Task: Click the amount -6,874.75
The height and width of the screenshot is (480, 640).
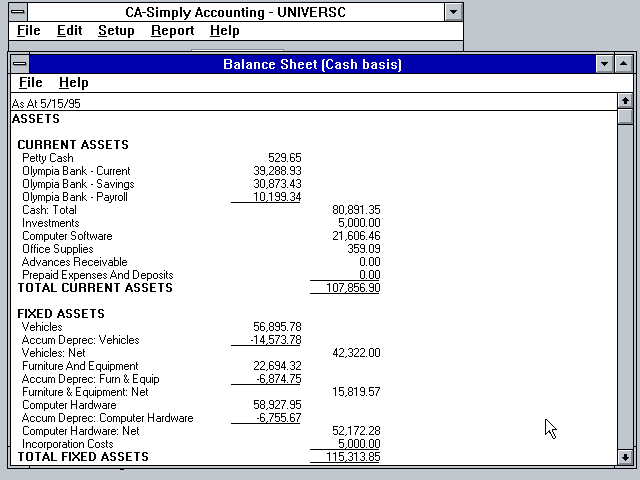Action: coord(279,379)
